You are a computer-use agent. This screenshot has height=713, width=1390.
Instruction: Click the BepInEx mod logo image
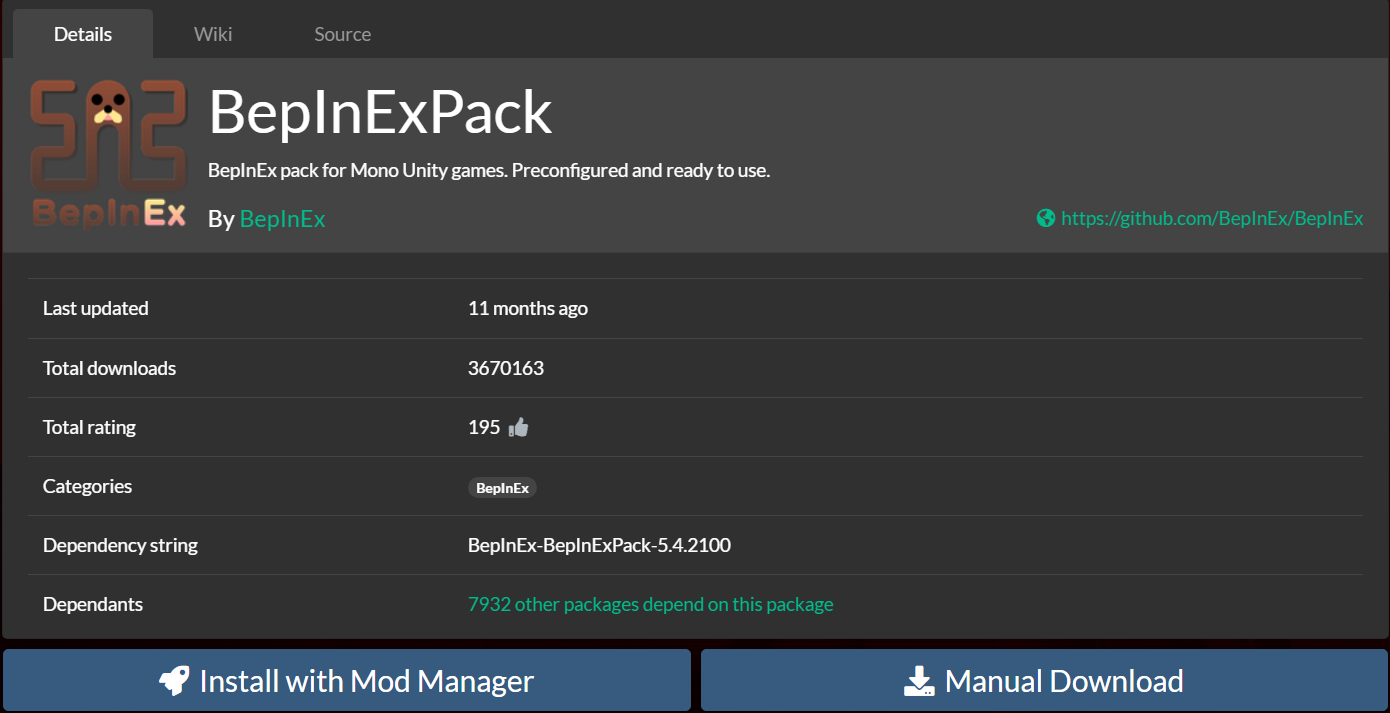tap(108, 153)
